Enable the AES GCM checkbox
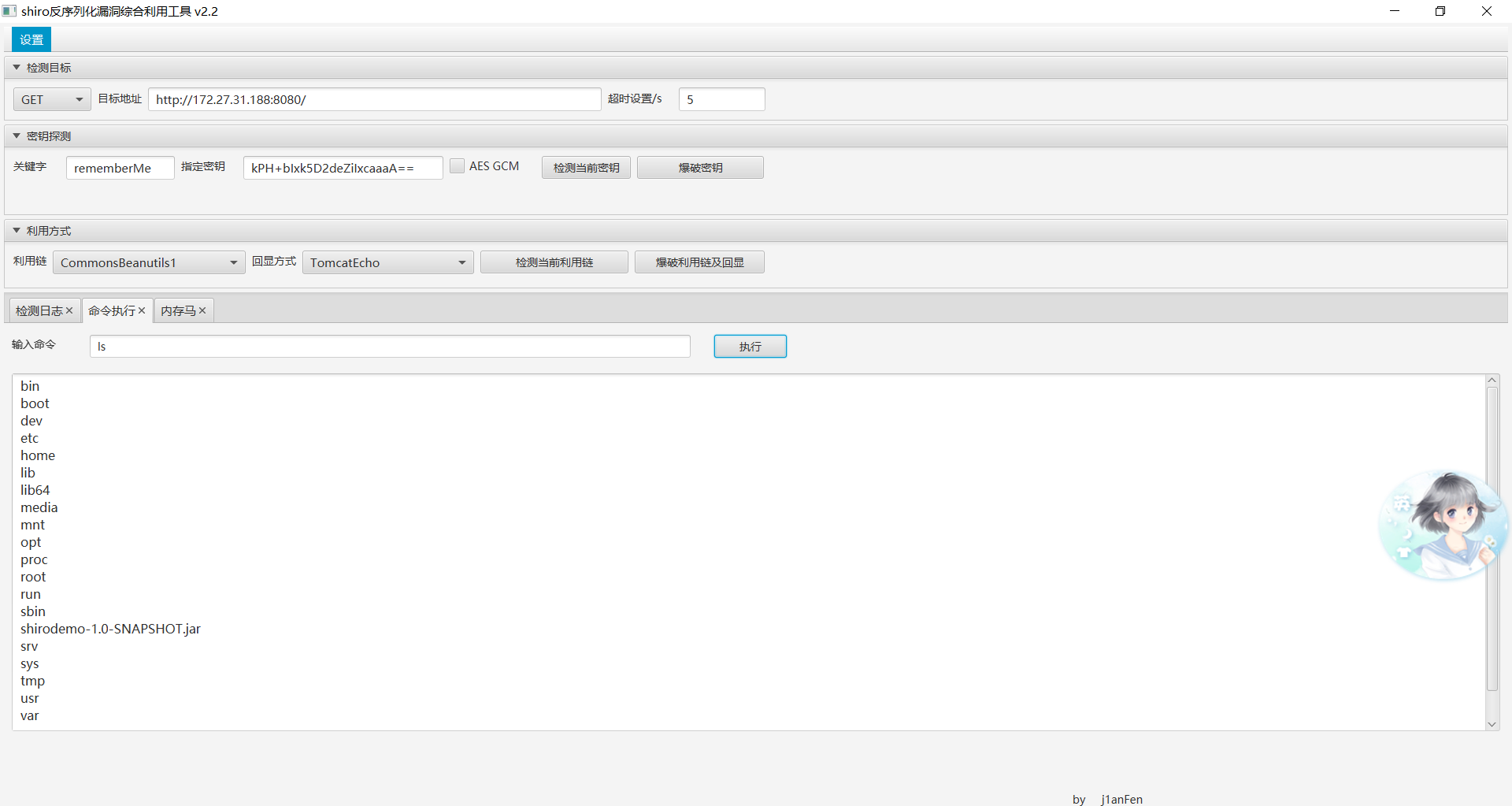This screenshot has height=806, width=1512. tap(457, 166)
